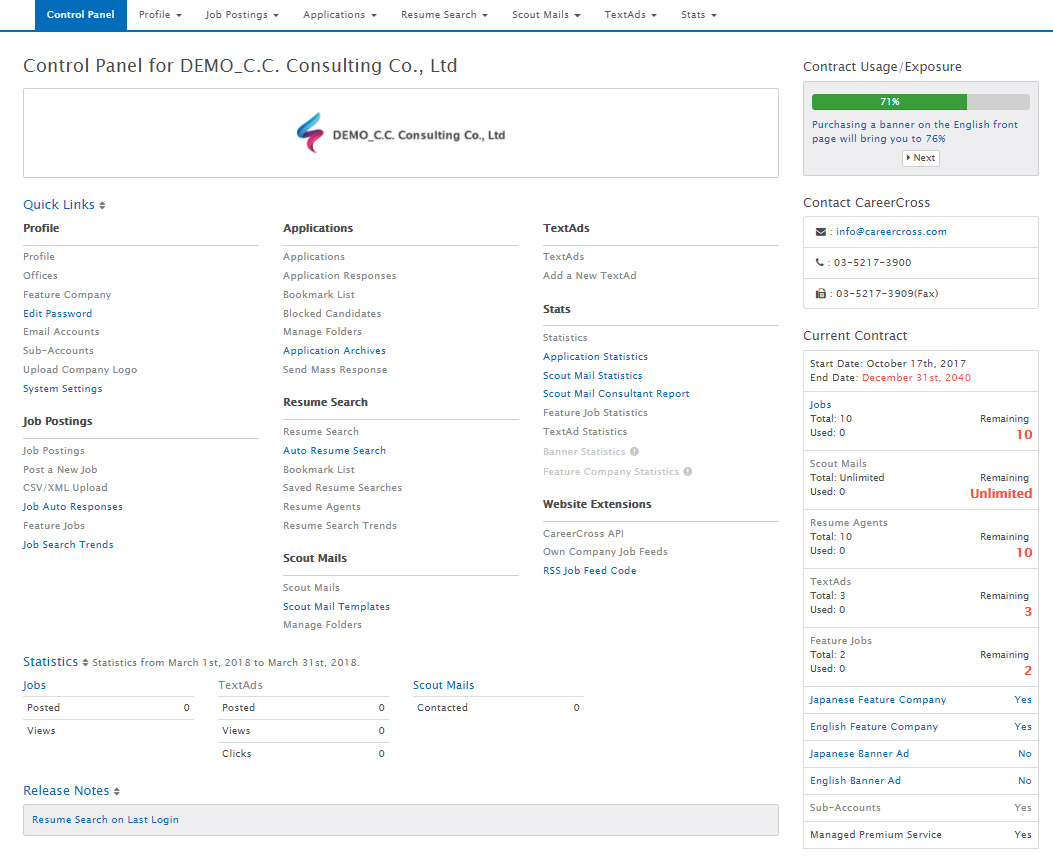Click Jobs link in Current Contract
The image size is (1053, 858).
(x=820, y=404)
